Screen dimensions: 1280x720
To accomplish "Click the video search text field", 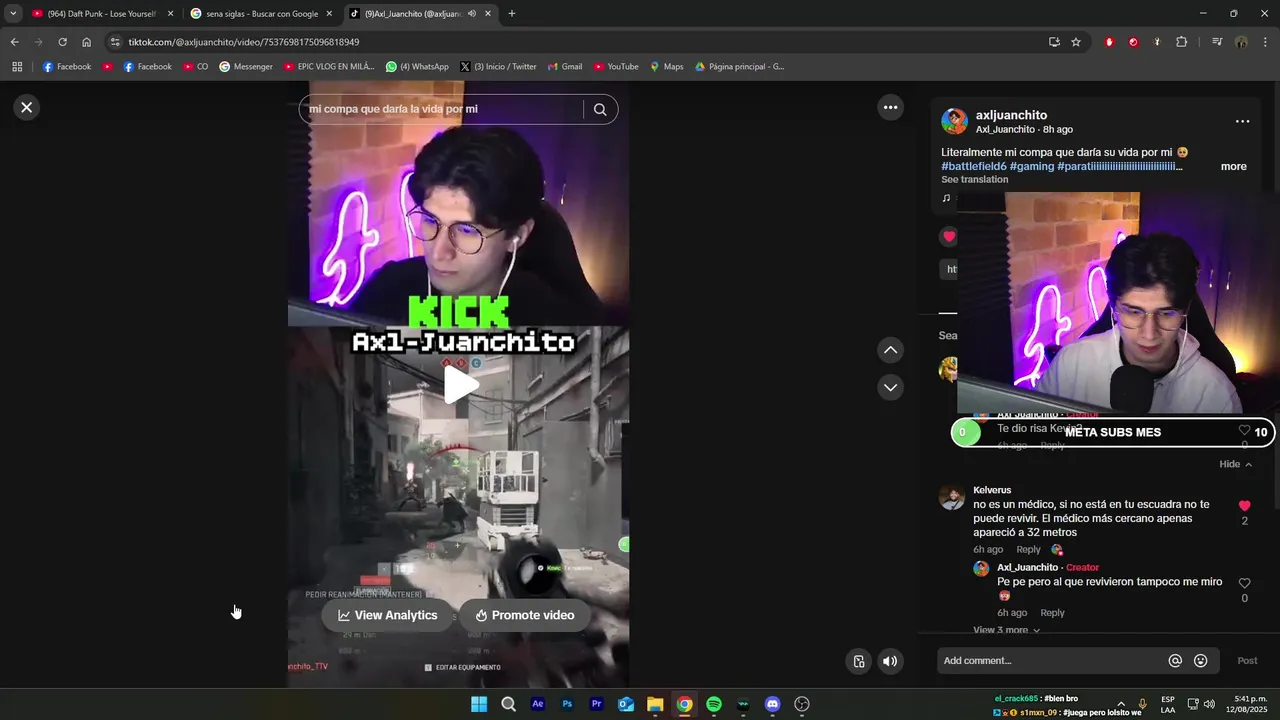I will (440, 109).
